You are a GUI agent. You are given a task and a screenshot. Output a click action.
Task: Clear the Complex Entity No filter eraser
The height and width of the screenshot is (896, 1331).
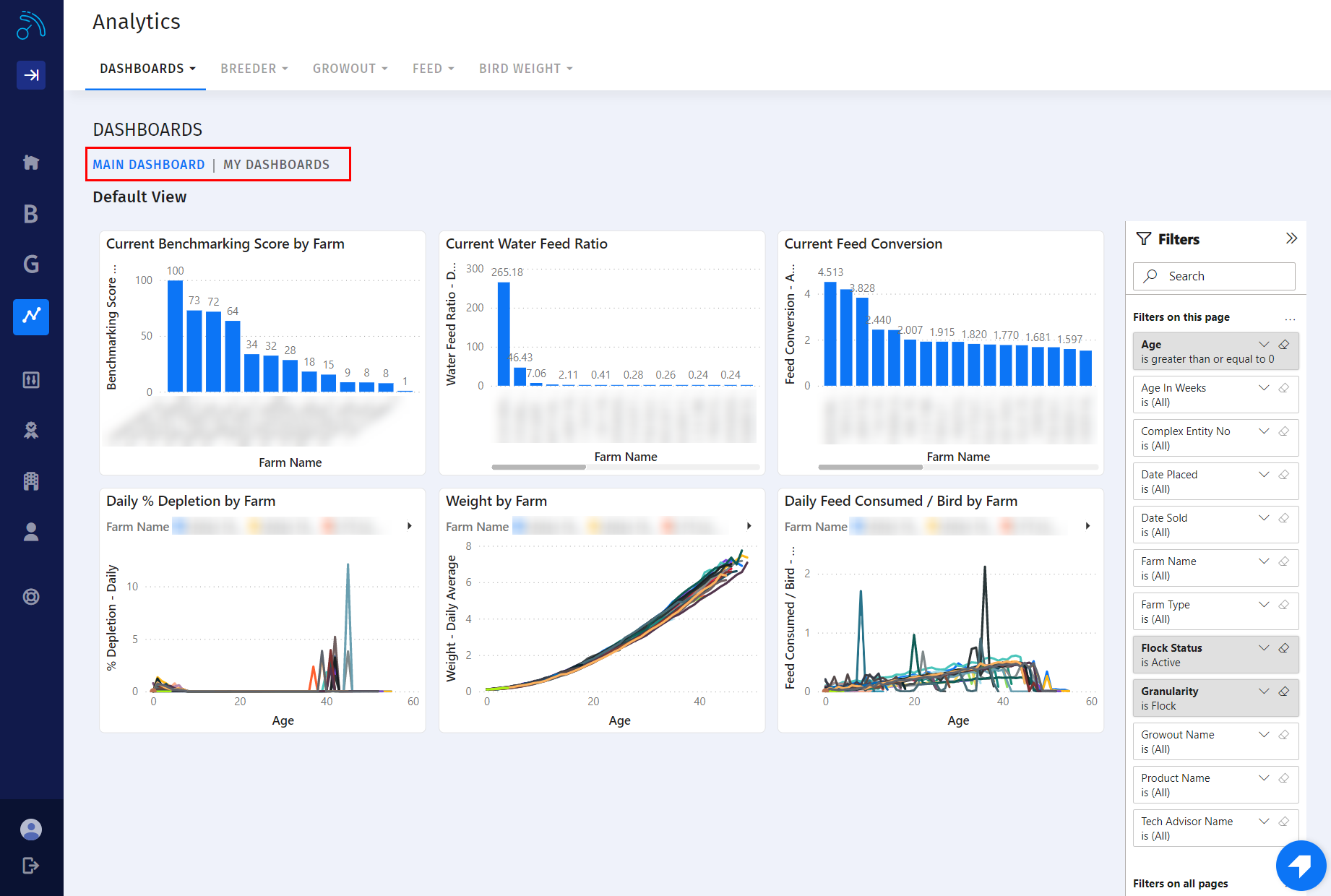pos(1284,431)
